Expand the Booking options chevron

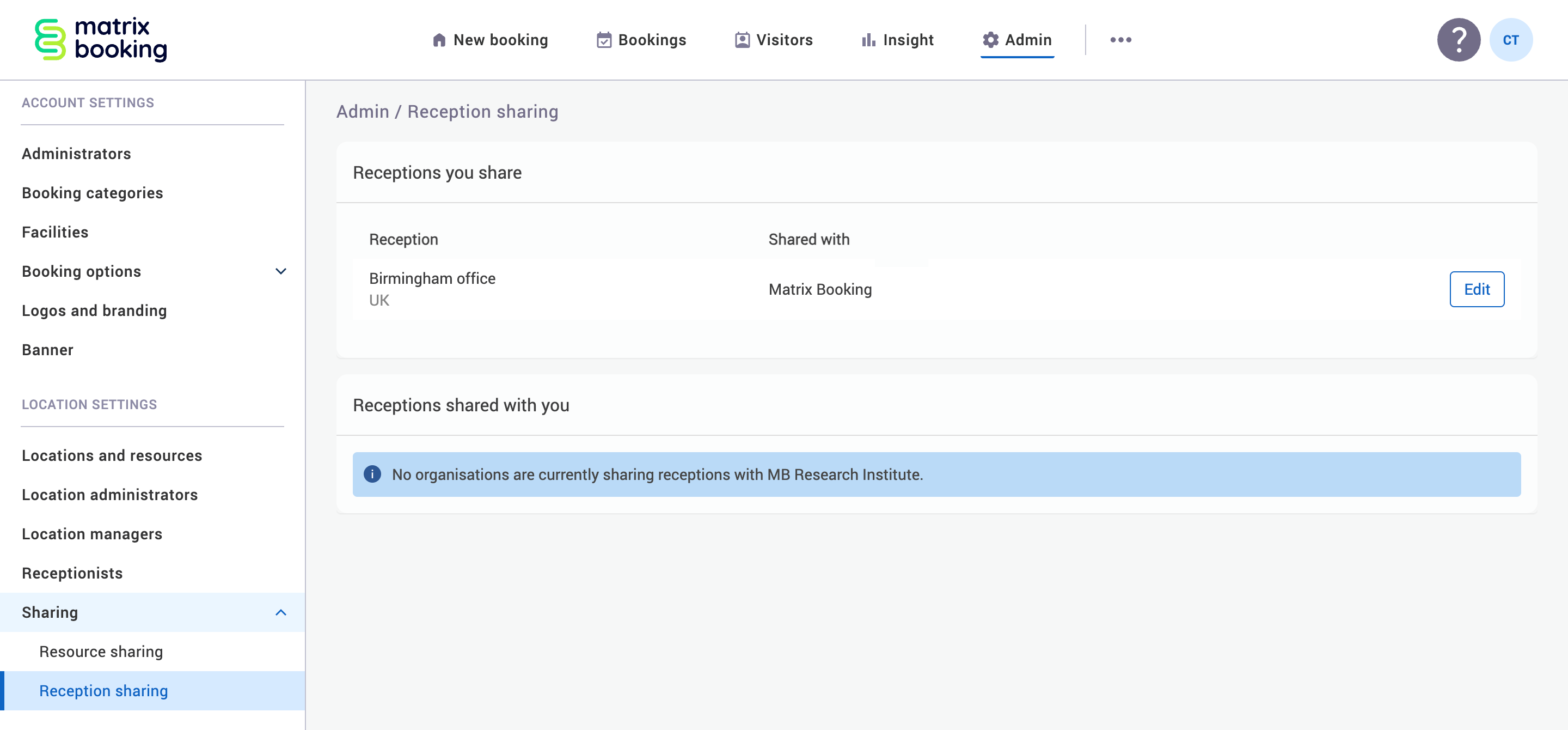coord(280,271)
